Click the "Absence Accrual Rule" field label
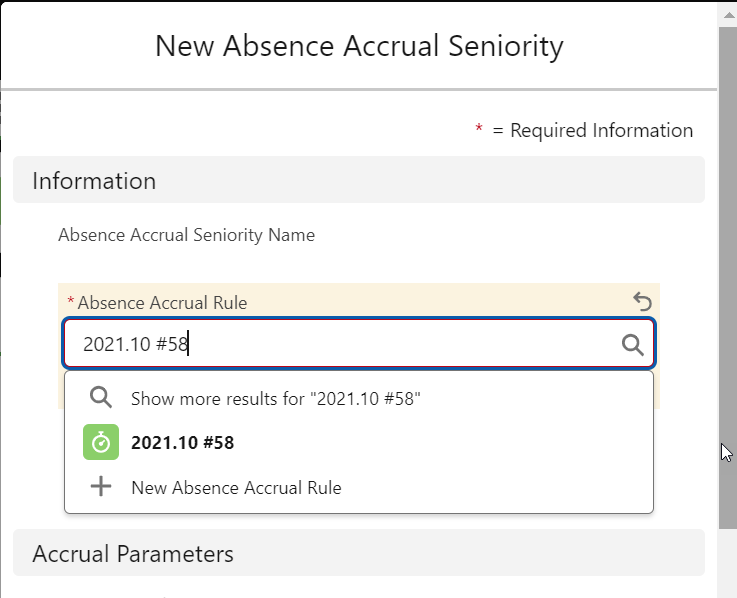Screen dimensions: 737x598 click(162, 302)
